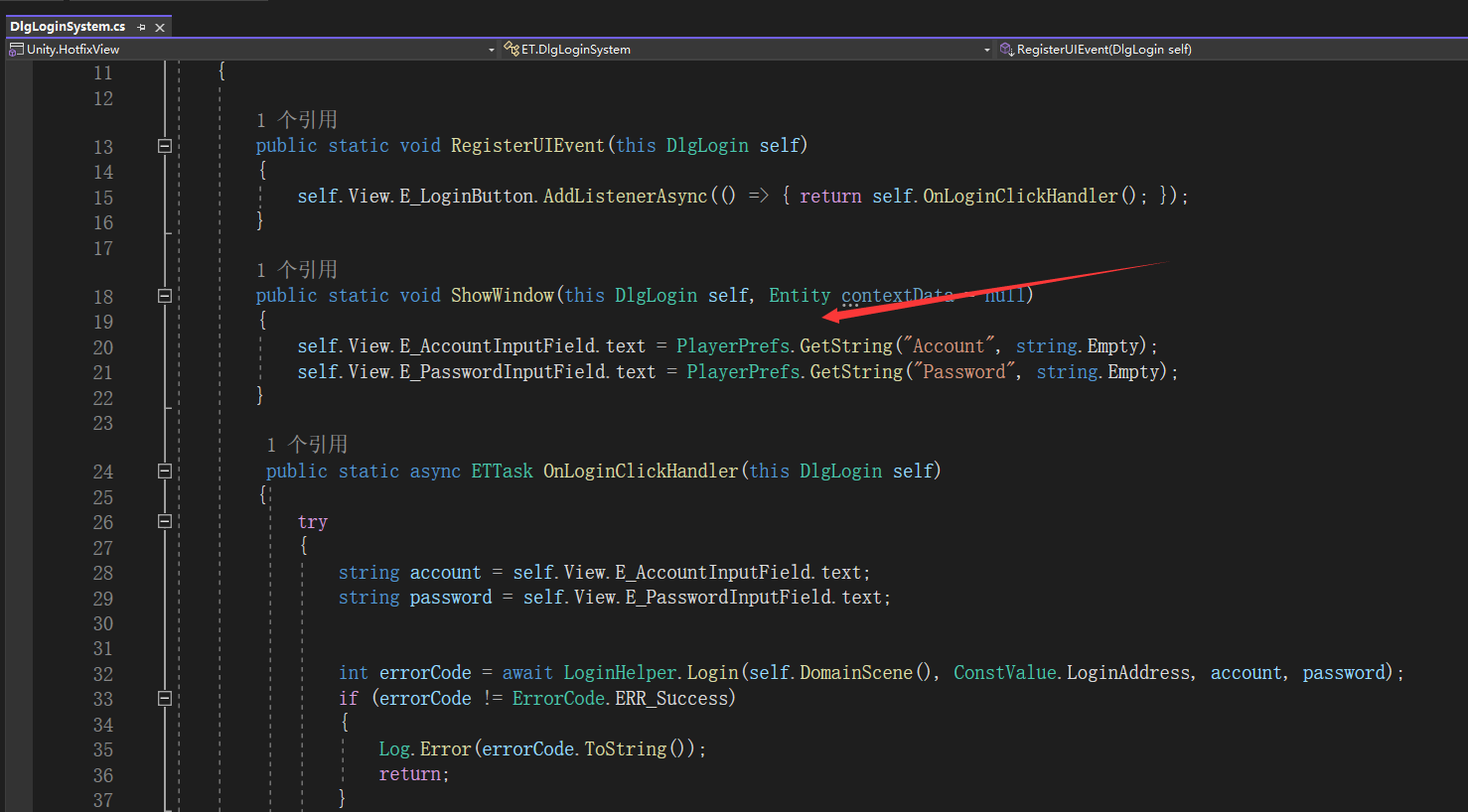The width and height of the screenshot is (1468, 812).
Task: Click OnLoginClickHandler in the line 24 declaration
Action: 641,472
